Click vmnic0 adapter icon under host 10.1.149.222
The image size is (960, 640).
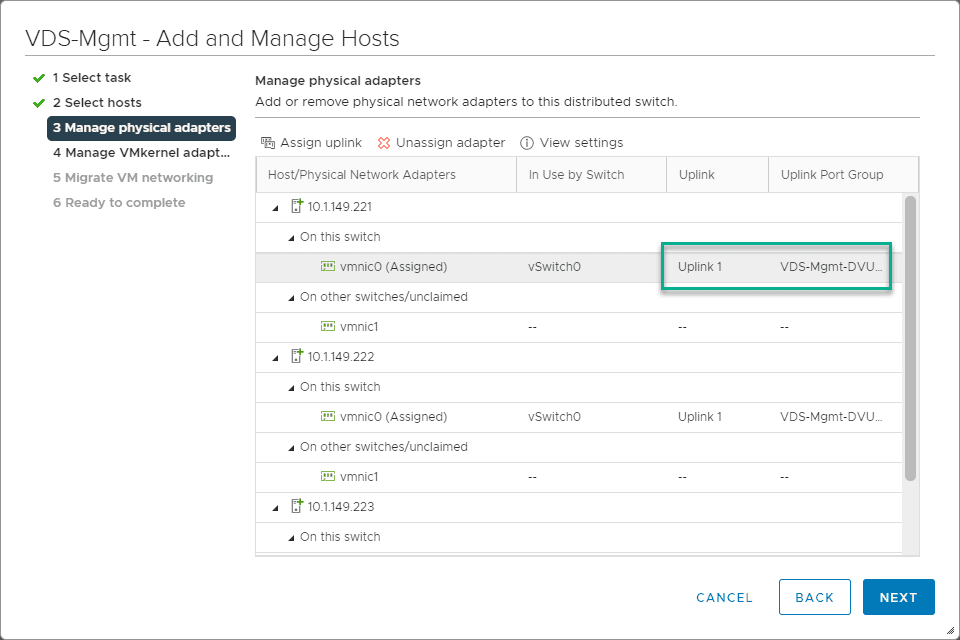pos(328,417)
